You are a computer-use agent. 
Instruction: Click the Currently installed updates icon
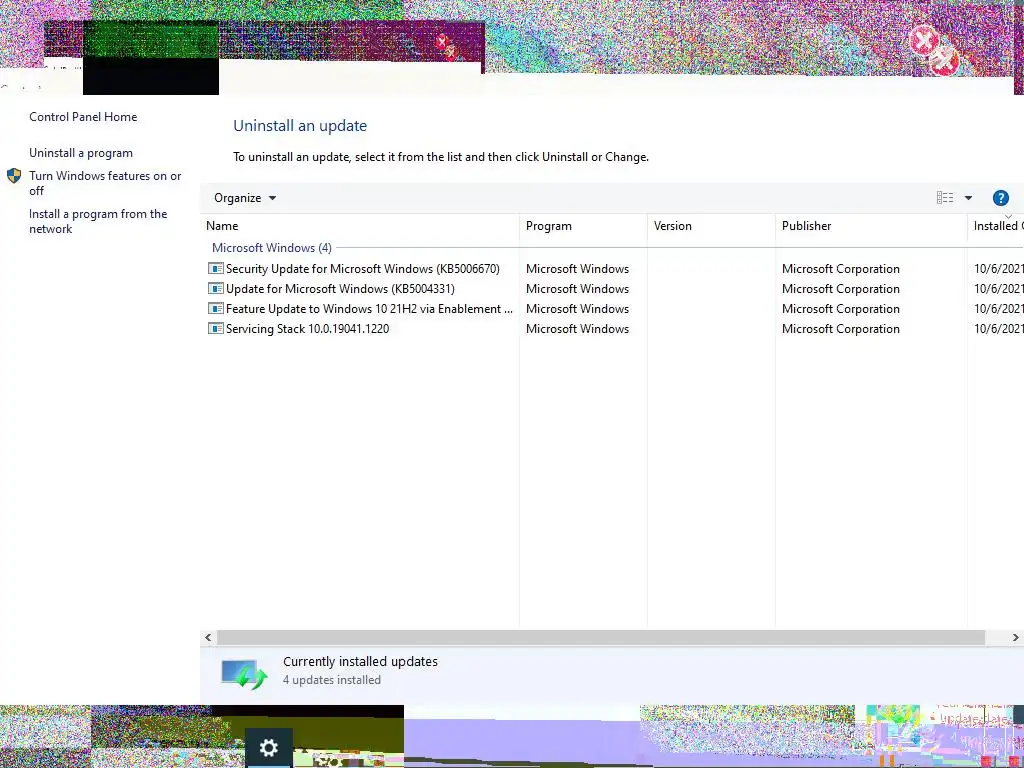tap(244, 674)
